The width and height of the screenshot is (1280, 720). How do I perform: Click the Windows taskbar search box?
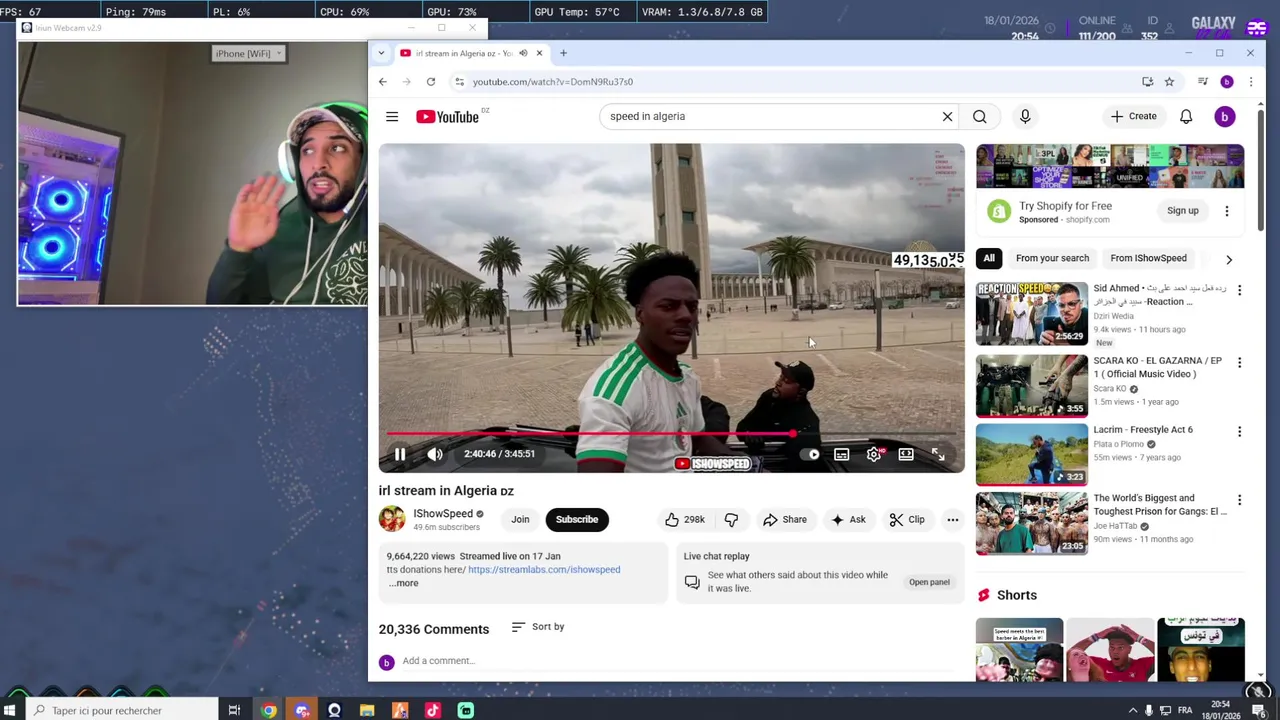[120, 711]
